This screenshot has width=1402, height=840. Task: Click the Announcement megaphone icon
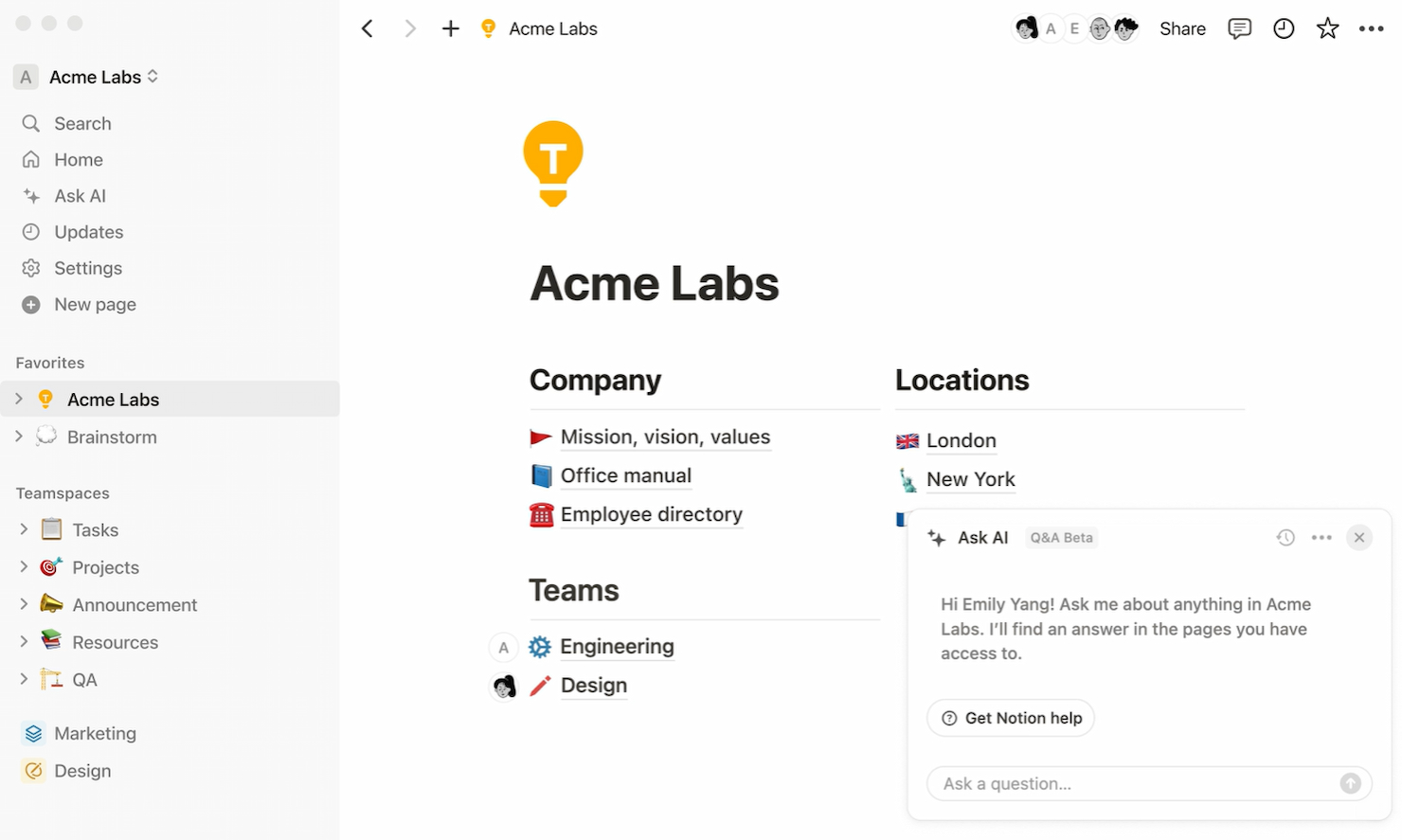(x=52, y=604)
